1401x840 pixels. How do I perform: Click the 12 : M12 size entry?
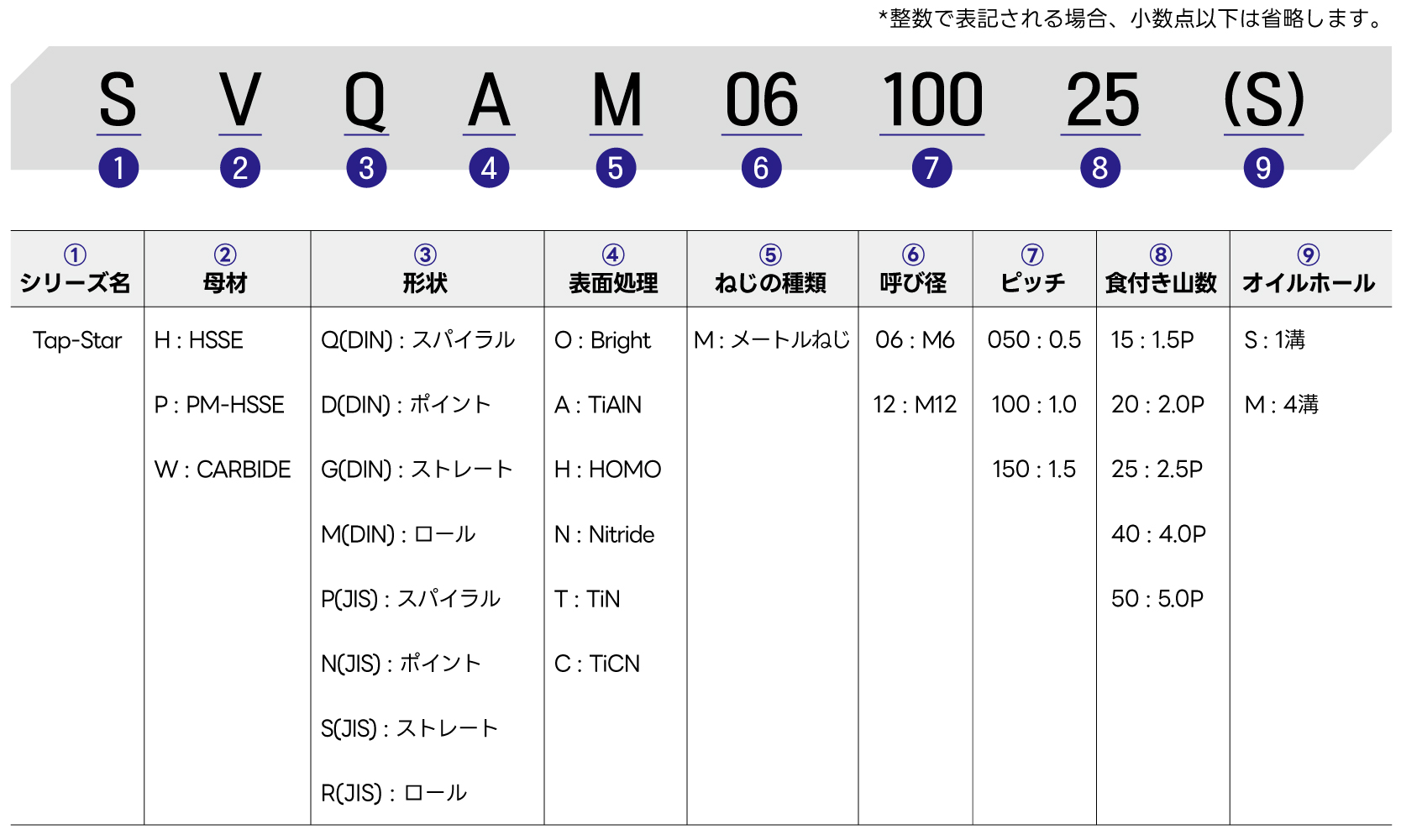915,405
